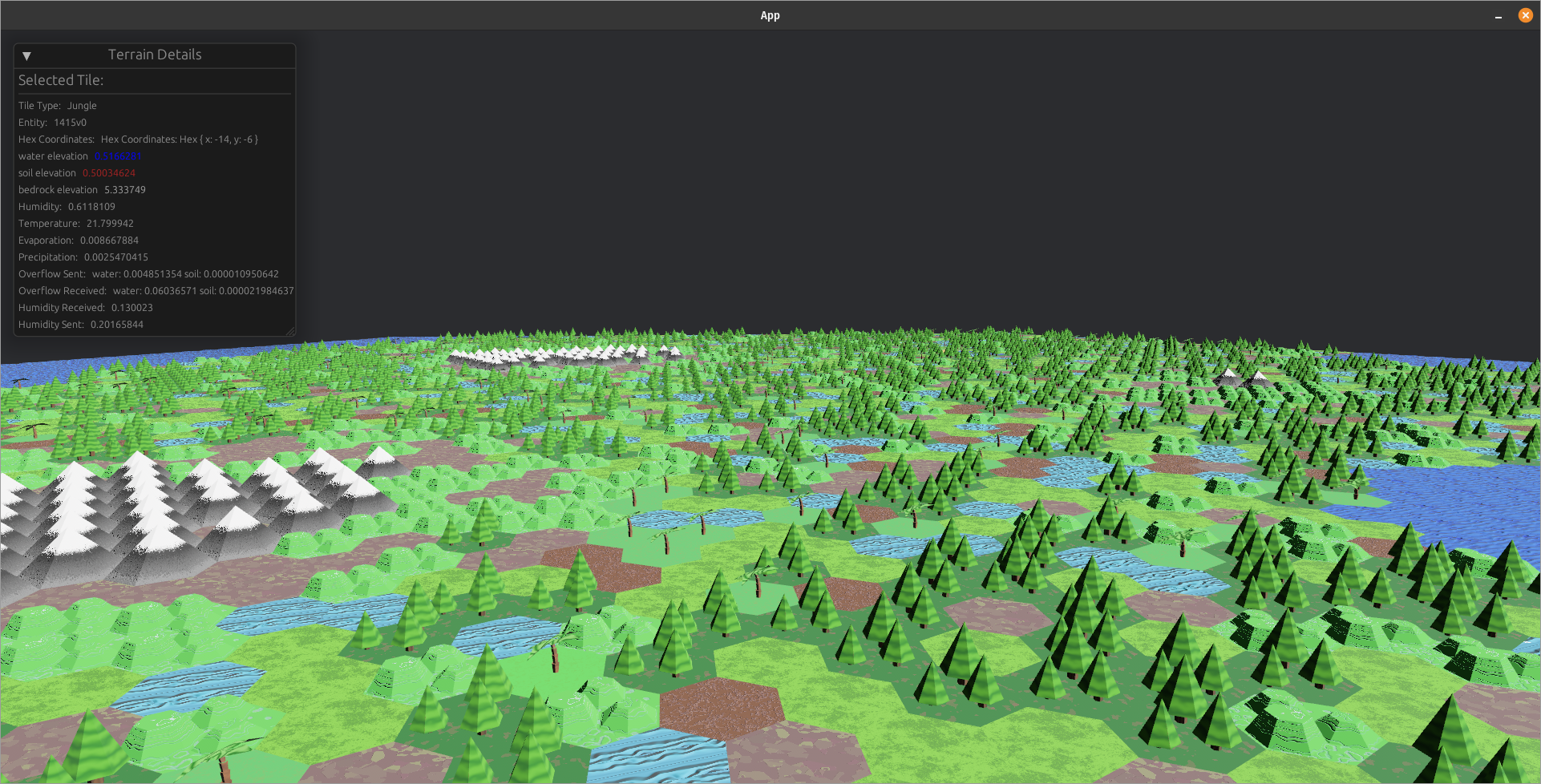Click the Humidity 0.6118109 row
Screen dimensions: 1541x784
tap(67, 207)
